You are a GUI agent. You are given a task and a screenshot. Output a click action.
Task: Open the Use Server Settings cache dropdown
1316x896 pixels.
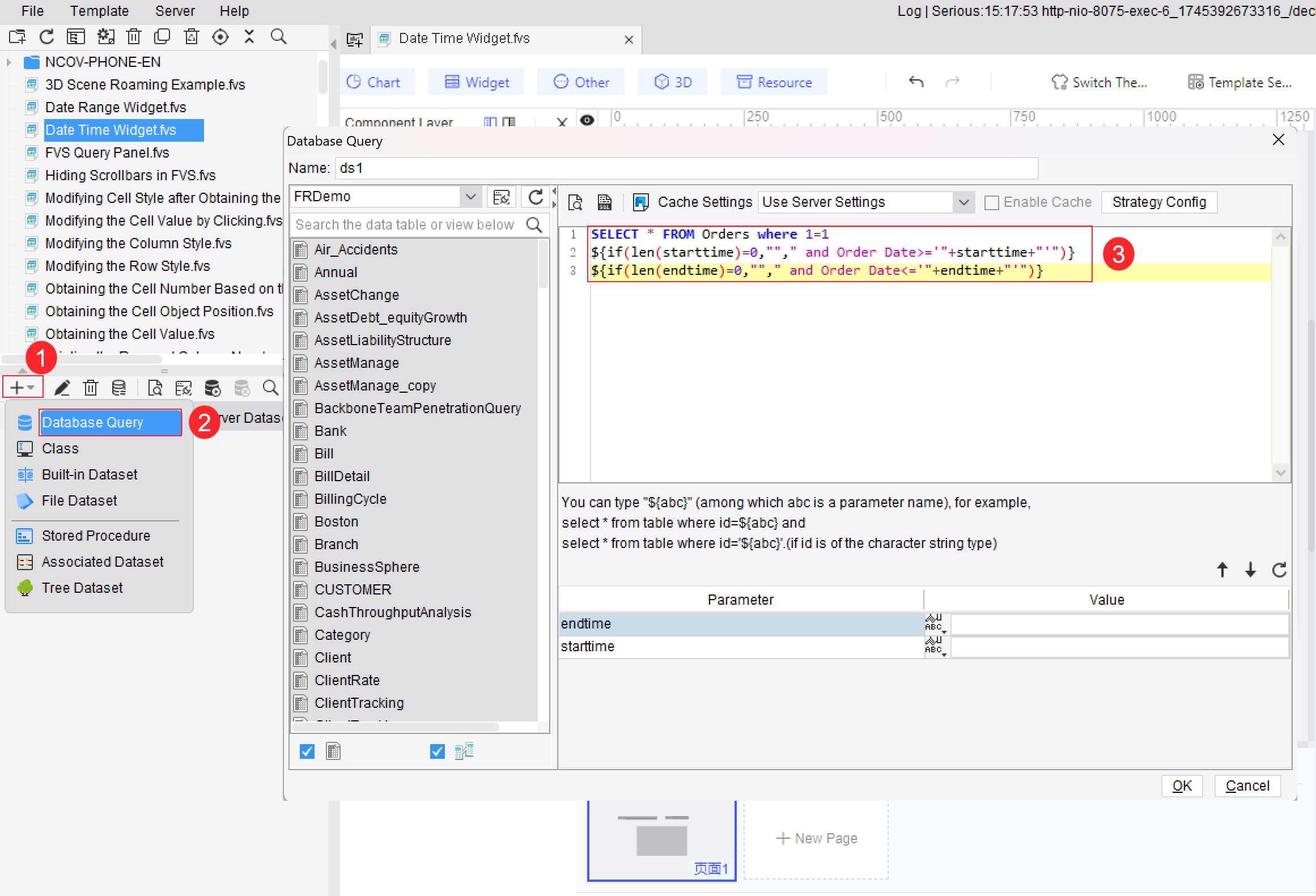click(963, 202)
